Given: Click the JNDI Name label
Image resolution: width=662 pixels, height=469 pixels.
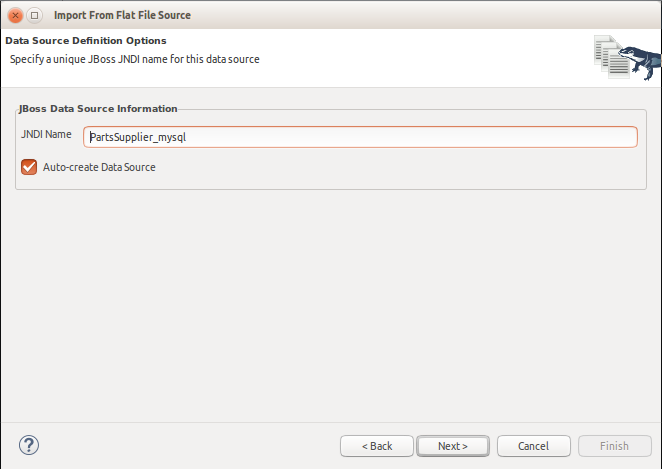Looking at the screenshot, I should click(46, 134).
